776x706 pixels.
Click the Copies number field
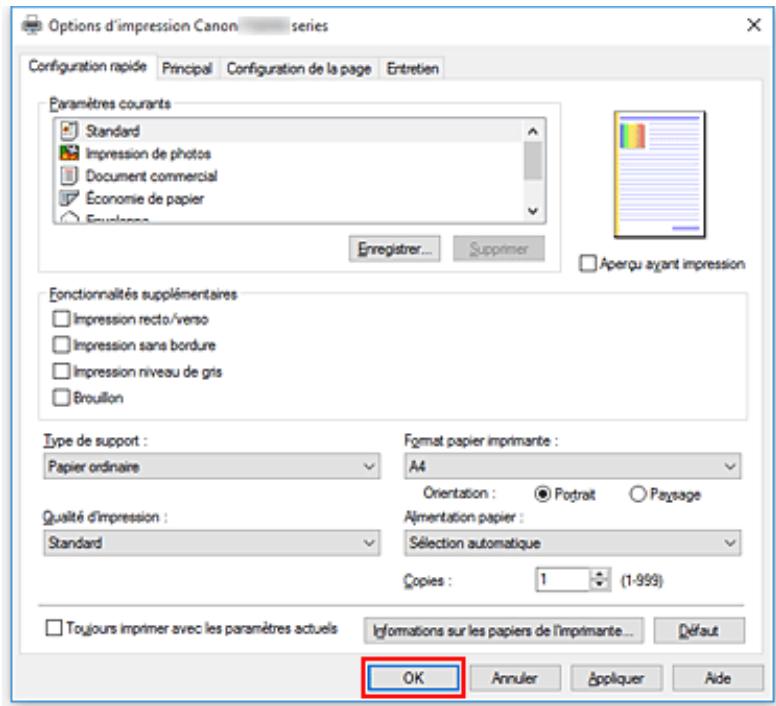pyautogui.click(x=562, y=579)
